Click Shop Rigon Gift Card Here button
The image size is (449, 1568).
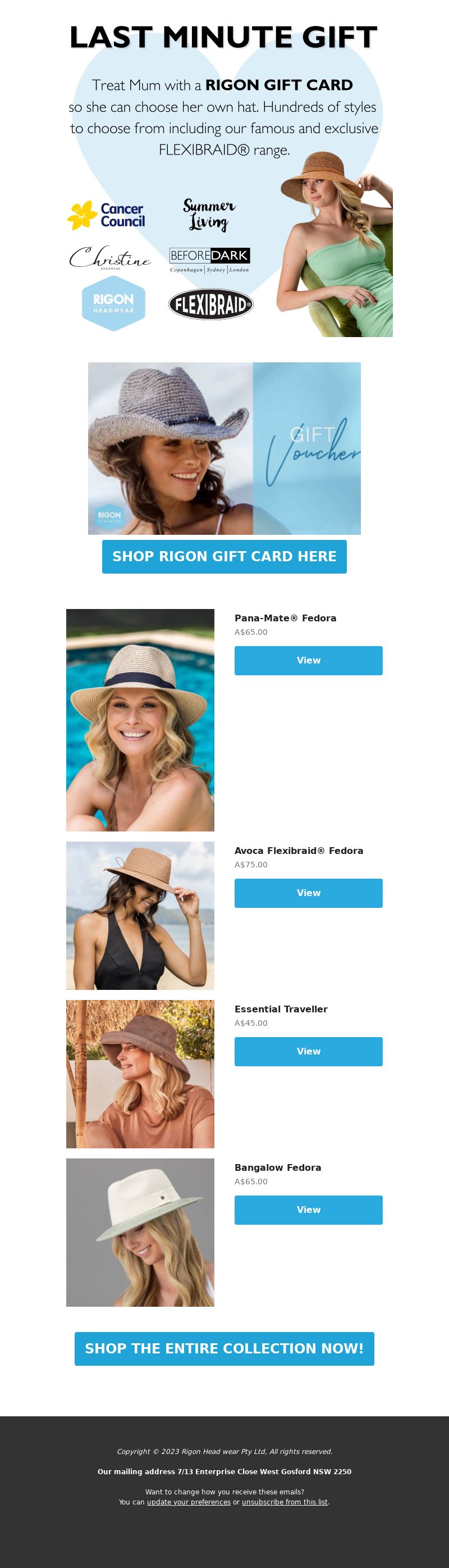(x=224, y=556)
